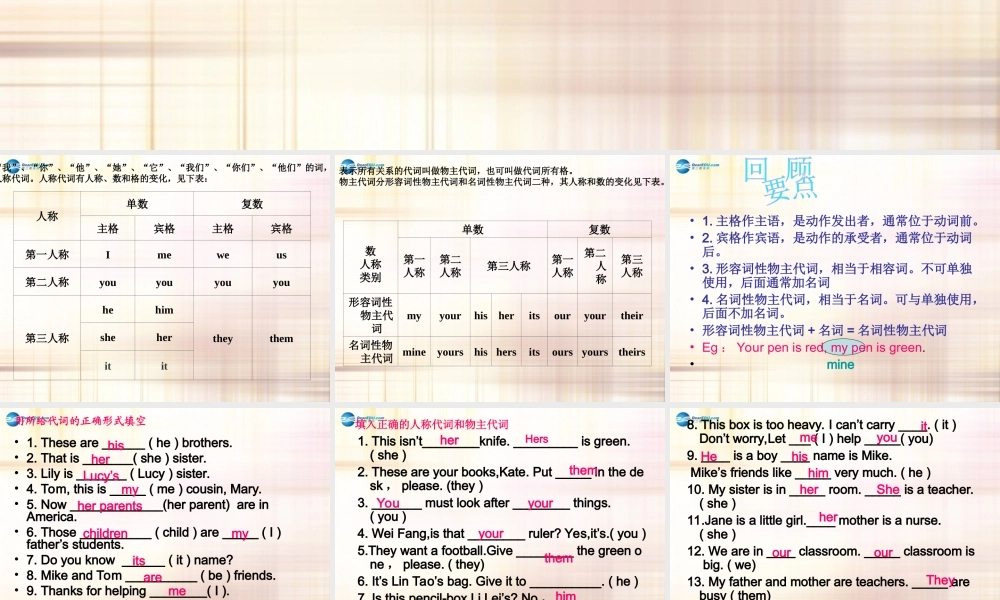Click the logo on the possessive pronouns slide
Screen dimensions: 1000x600
click(x=348, y=168)
